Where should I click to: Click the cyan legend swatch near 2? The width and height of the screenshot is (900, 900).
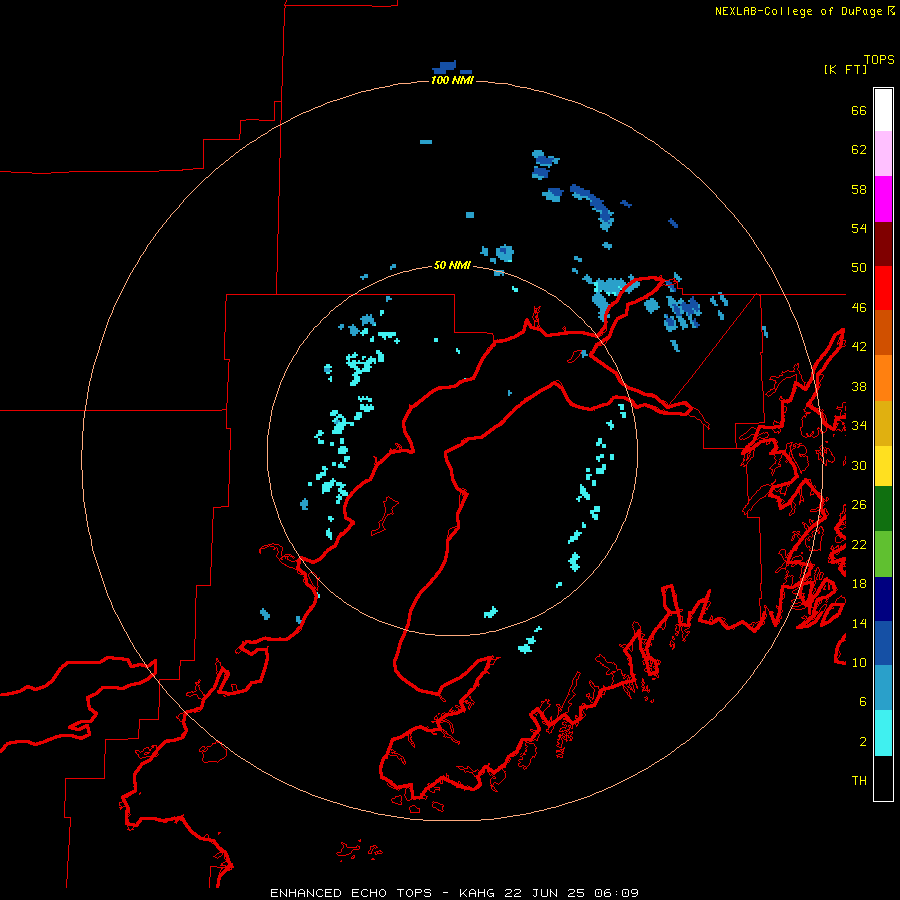[883, 733]
